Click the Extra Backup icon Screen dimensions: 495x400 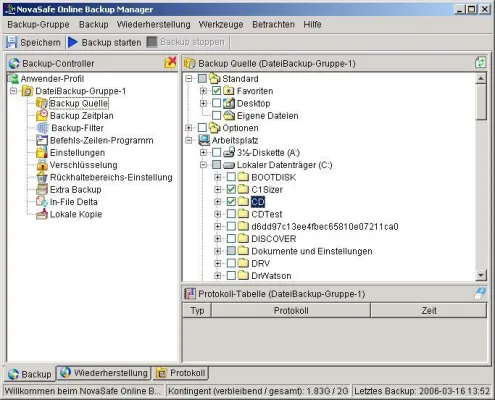click(42, 190)
